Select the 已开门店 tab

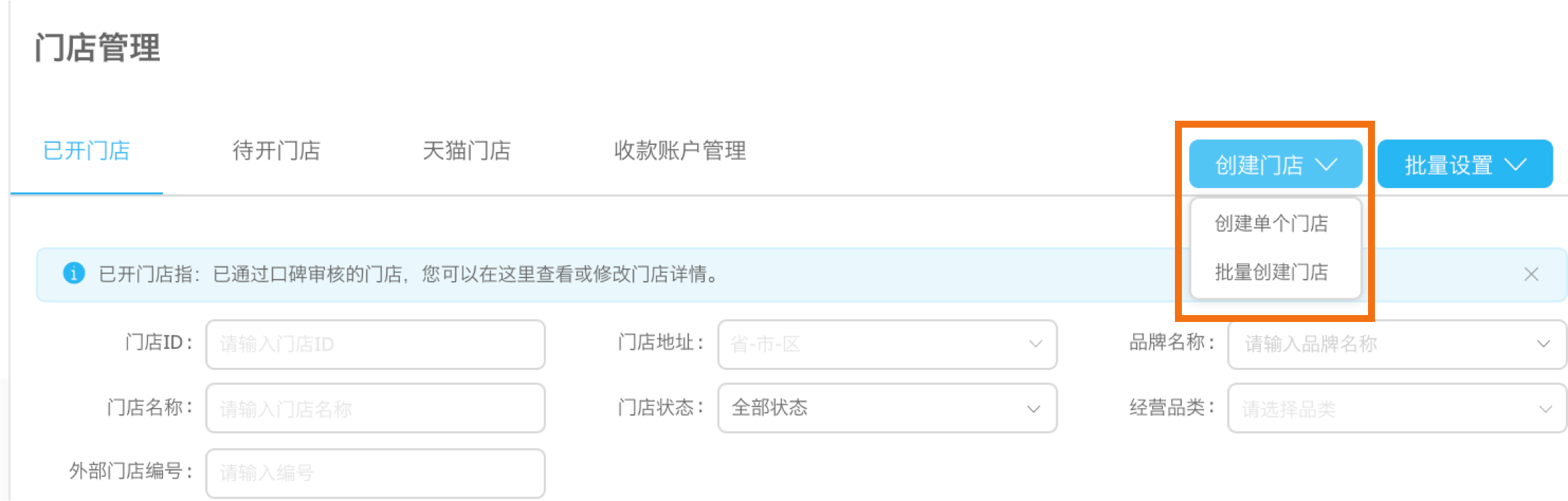87,151
